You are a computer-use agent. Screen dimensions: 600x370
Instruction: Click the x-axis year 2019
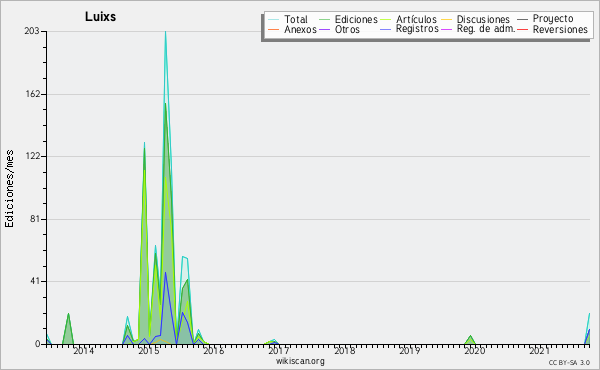(409, 350)
